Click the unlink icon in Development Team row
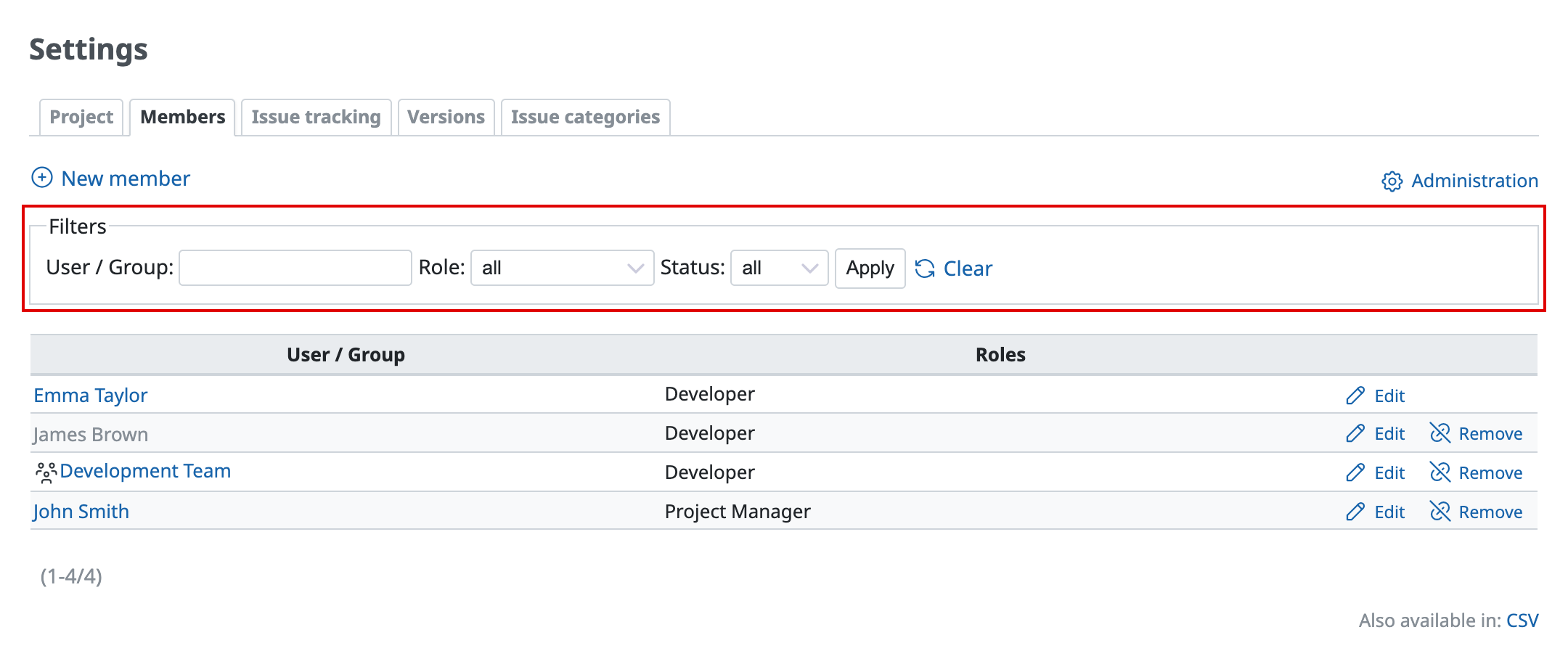The image size is (1568, 672). [x=1440, y=472]
